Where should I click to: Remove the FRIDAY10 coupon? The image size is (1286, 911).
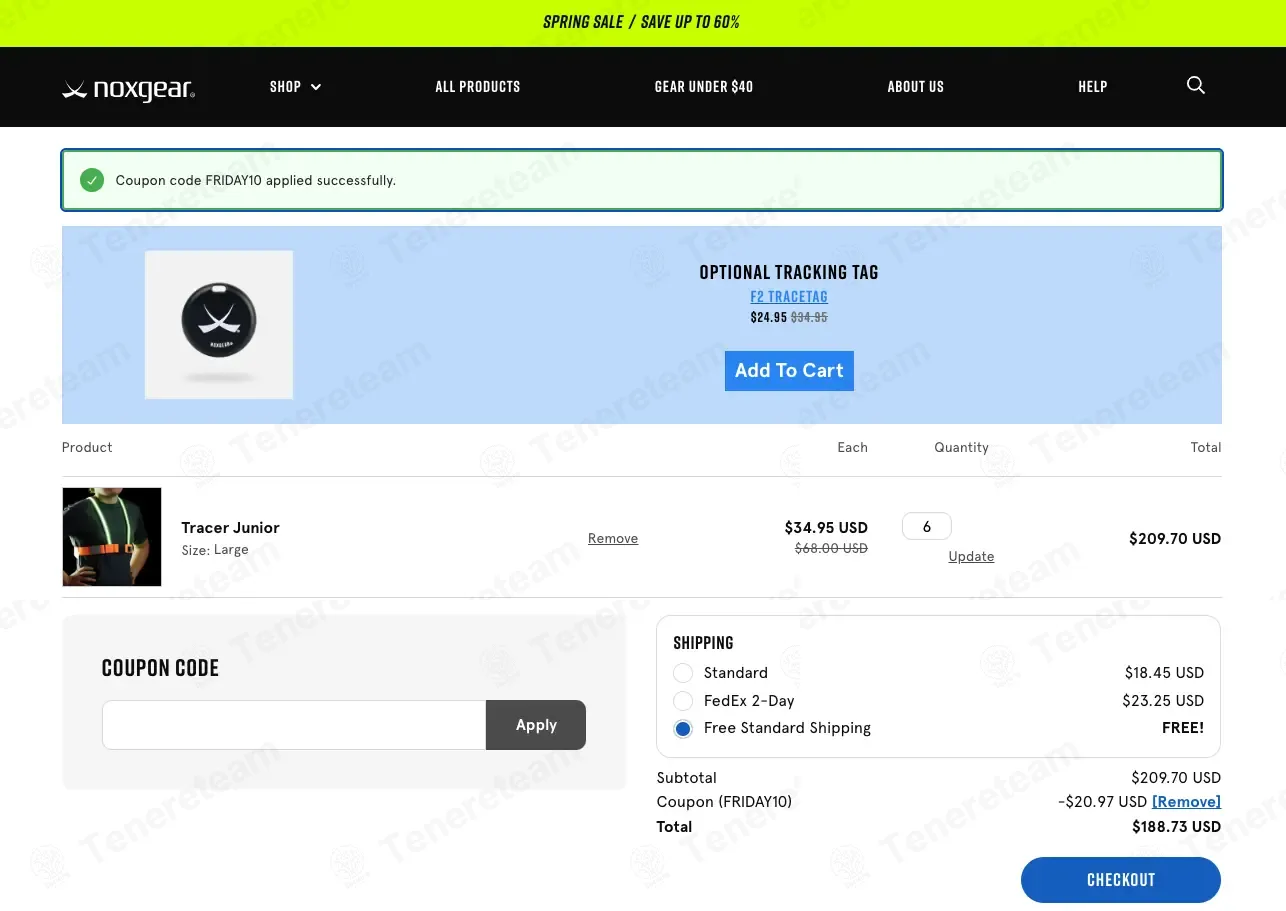(1187, 802)
